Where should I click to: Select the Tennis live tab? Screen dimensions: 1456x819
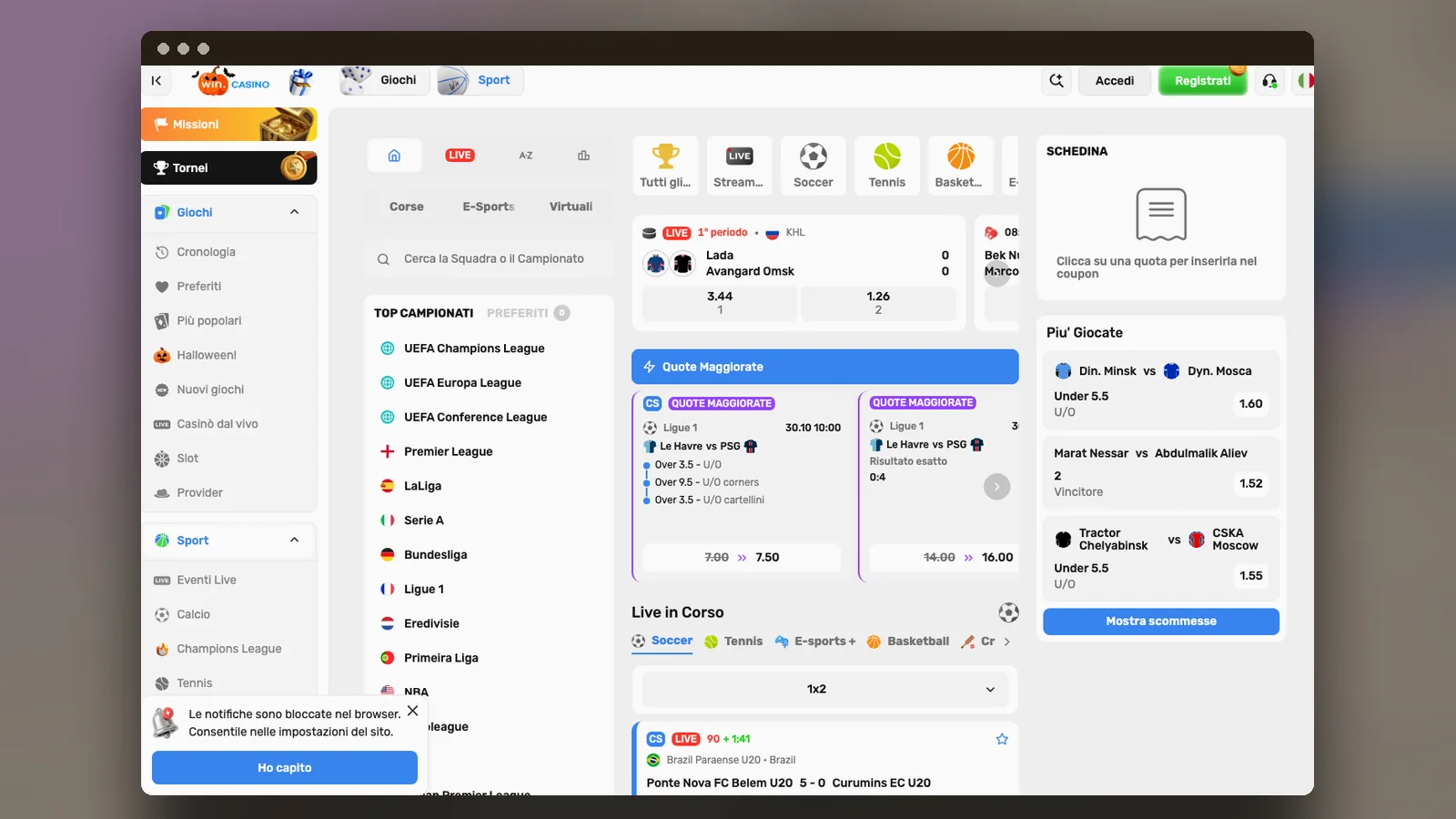point(733,642)
